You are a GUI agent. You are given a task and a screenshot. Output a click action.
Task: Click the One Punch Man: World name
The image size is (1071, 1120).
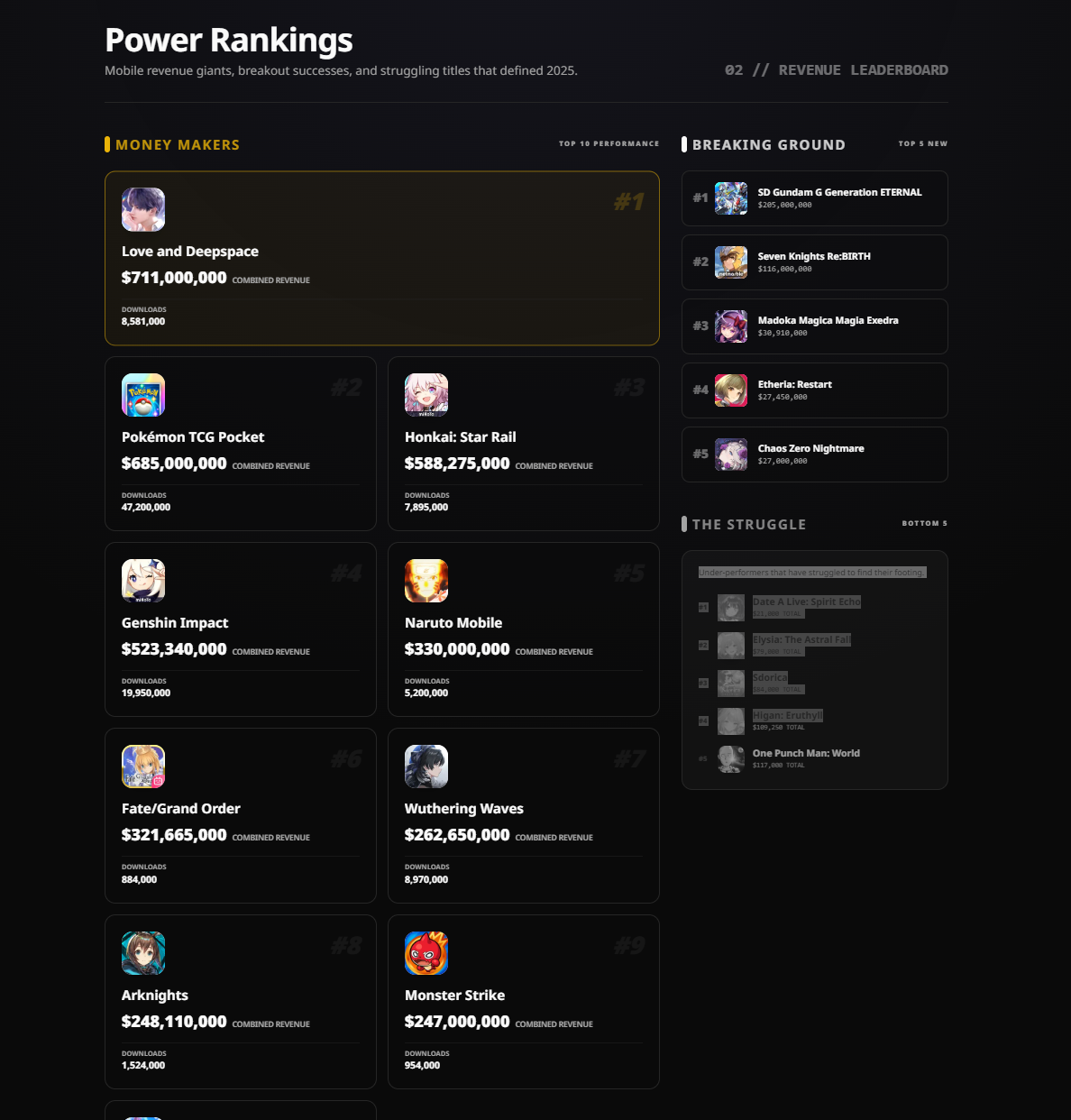coord(806,753)
